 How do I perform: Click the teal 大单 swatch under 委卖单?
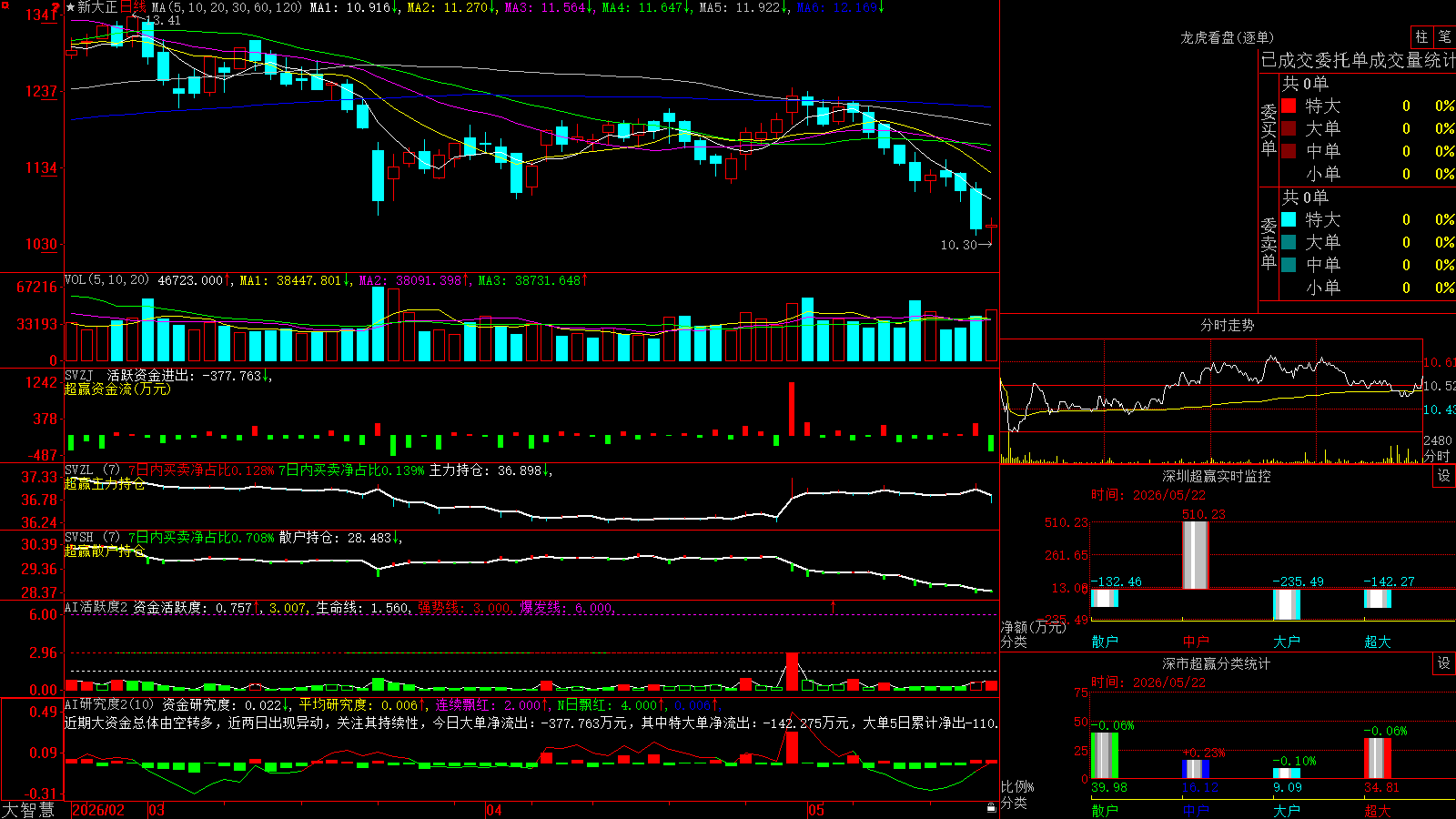point(1289,242)
